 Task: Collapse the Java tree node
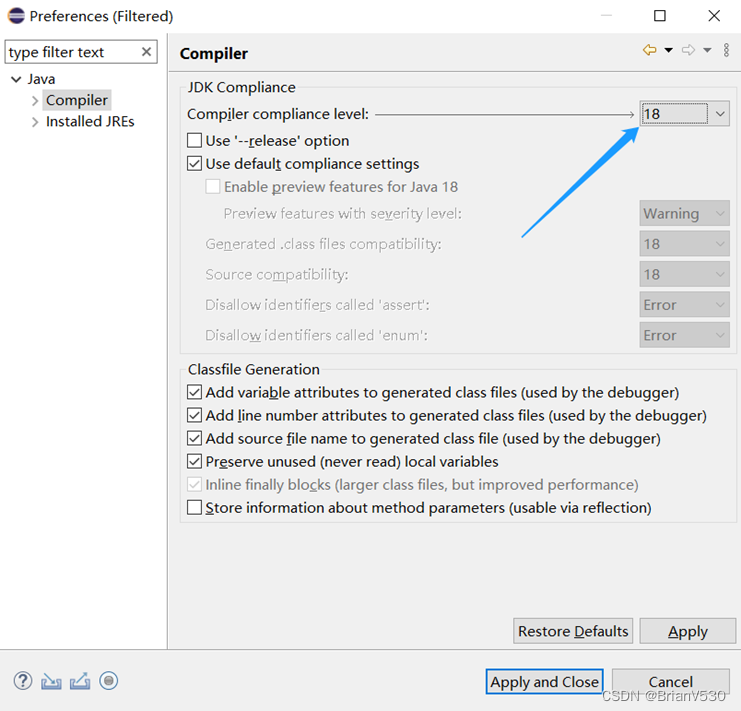(16, 79)
